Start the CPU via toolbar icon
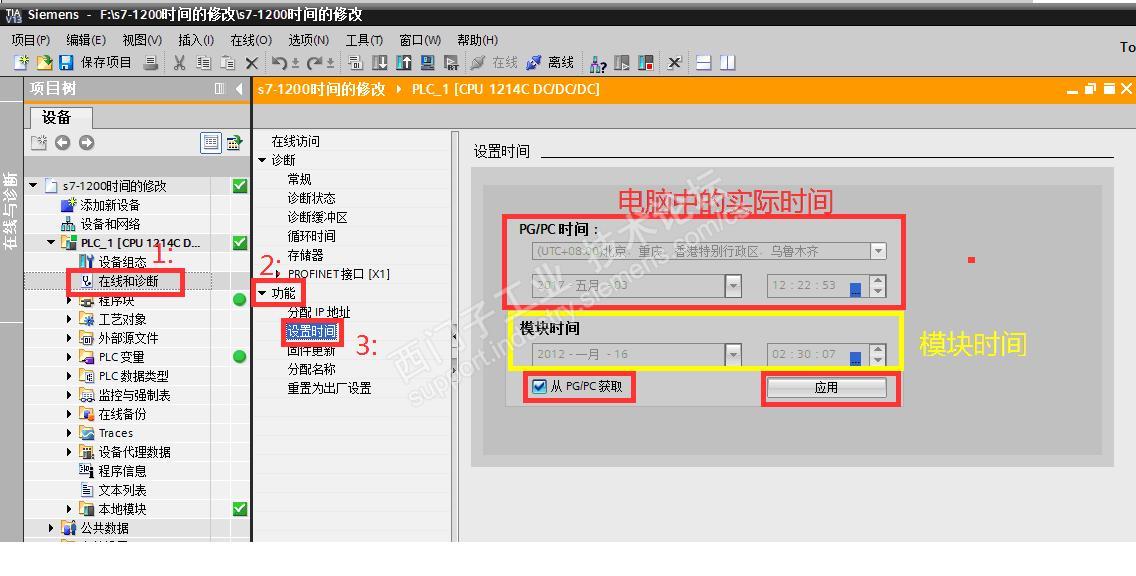1136x576 pixels. tap(622, 63)
